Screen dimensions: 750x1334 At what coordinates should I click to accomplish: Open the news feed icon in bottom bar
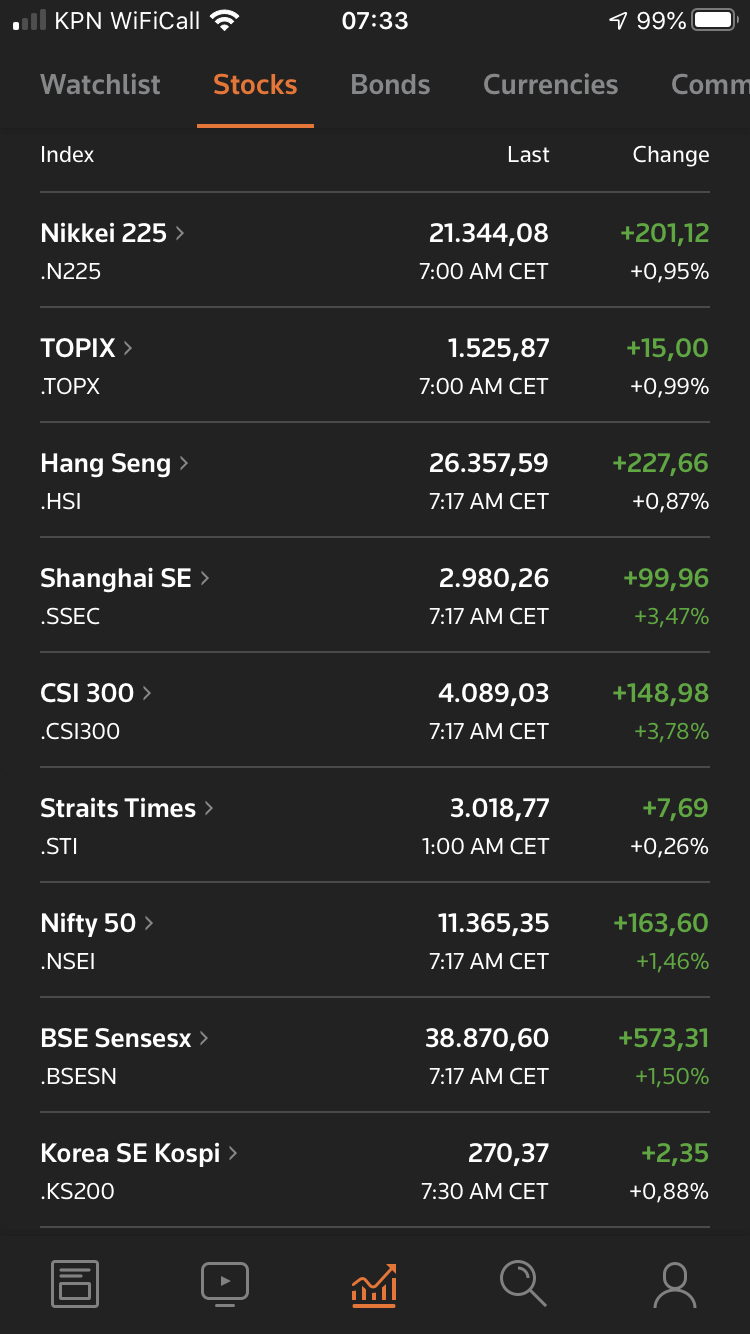[x=75, y=1283]
